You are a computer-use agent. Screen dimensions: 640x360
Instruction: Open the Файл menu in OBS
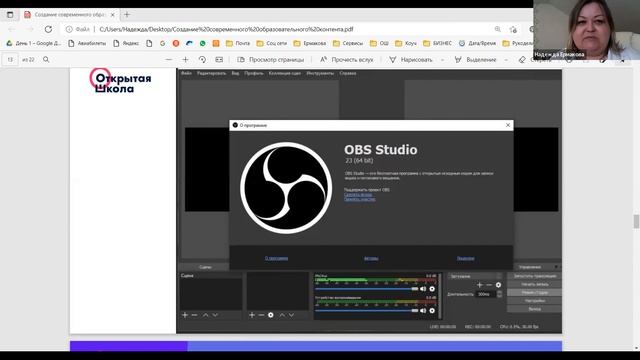186,73
